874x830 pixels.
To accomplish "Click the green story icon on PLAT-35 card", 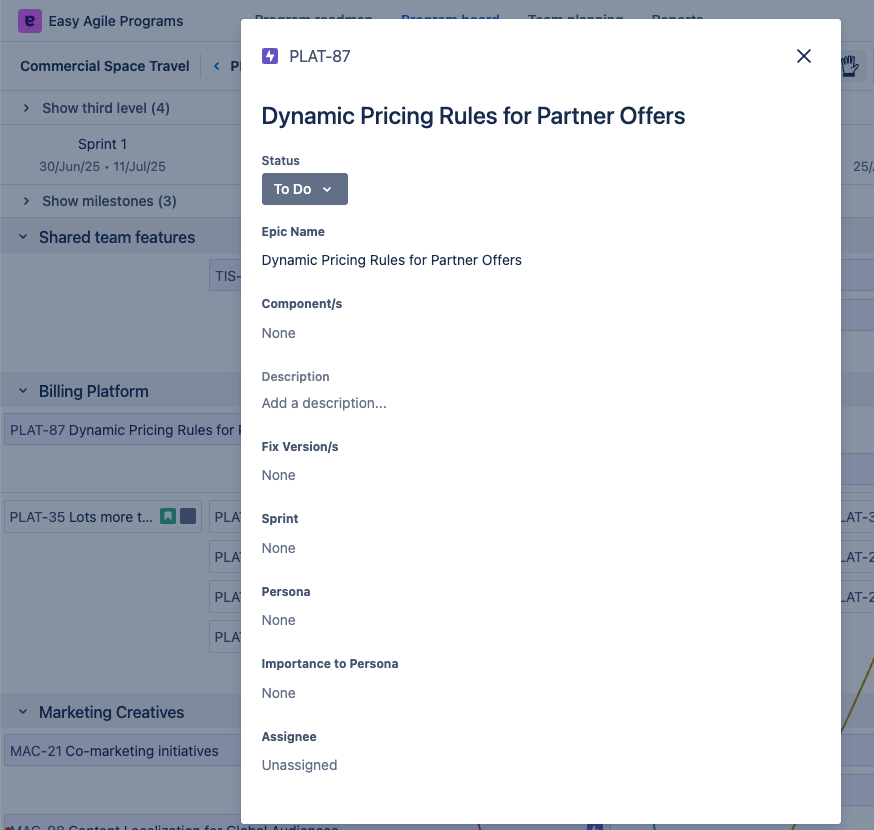I will pyautogui.click(x=168, y=516).
